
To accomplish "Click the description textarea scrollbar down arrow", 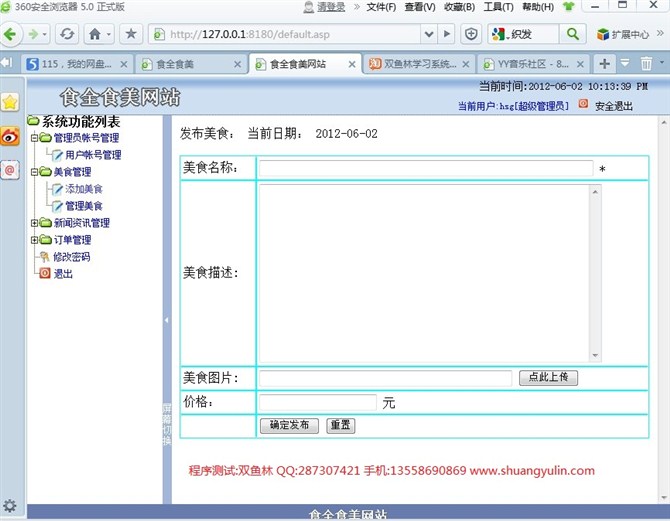I will pyautogui.click(x=595, y=356).
